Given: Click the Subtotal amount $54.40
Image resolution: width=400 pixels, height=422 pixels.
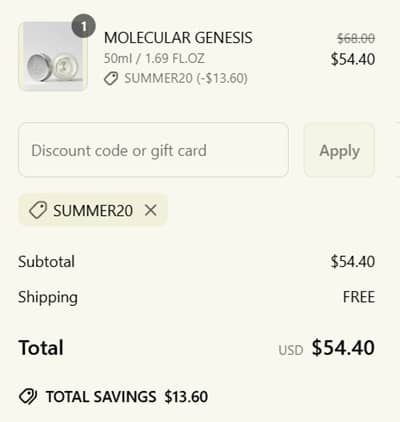Looking at the screenshot, I should (353, 262).
